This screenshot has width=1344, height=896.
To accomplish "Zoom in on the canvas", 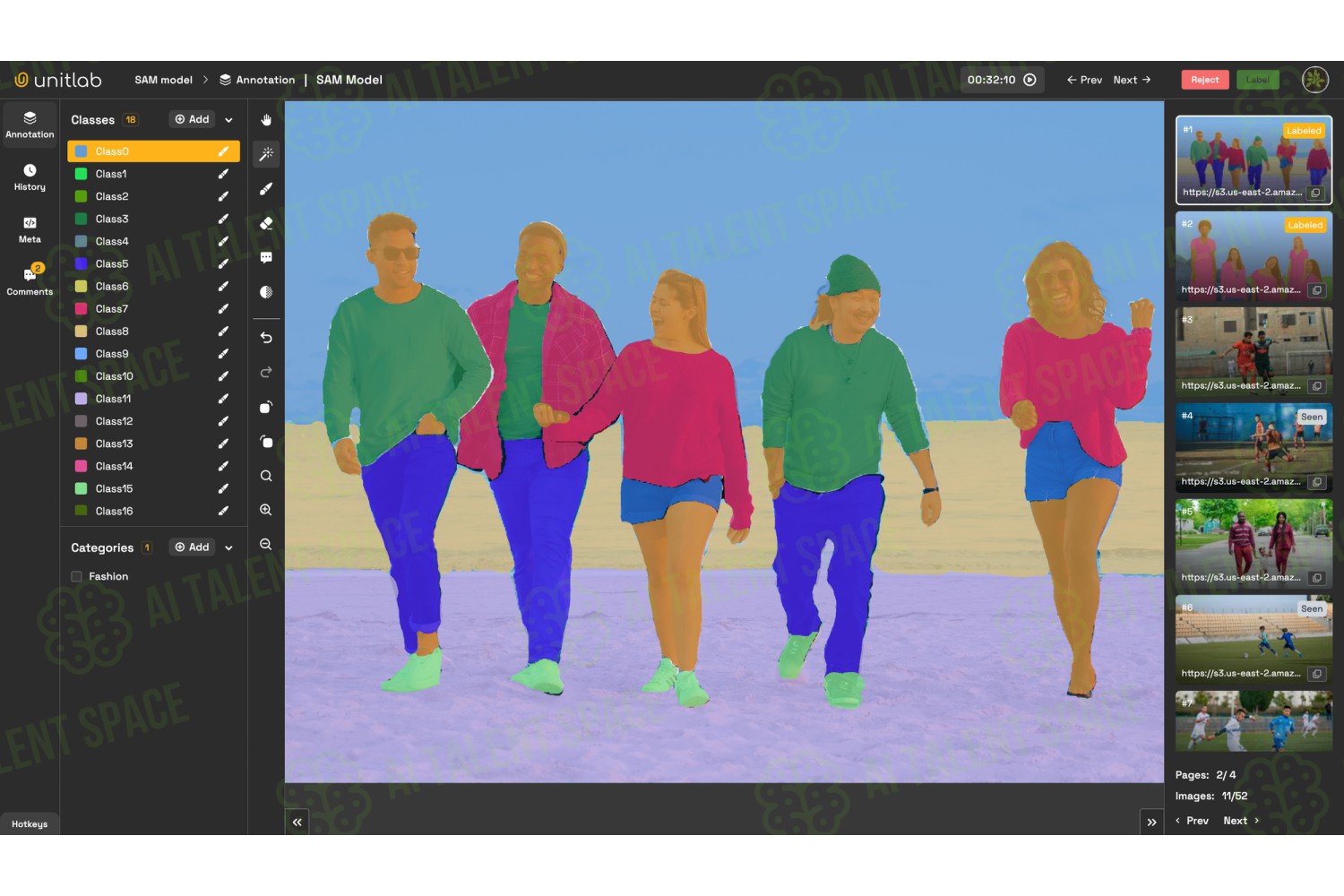I will tap(266, 510).
